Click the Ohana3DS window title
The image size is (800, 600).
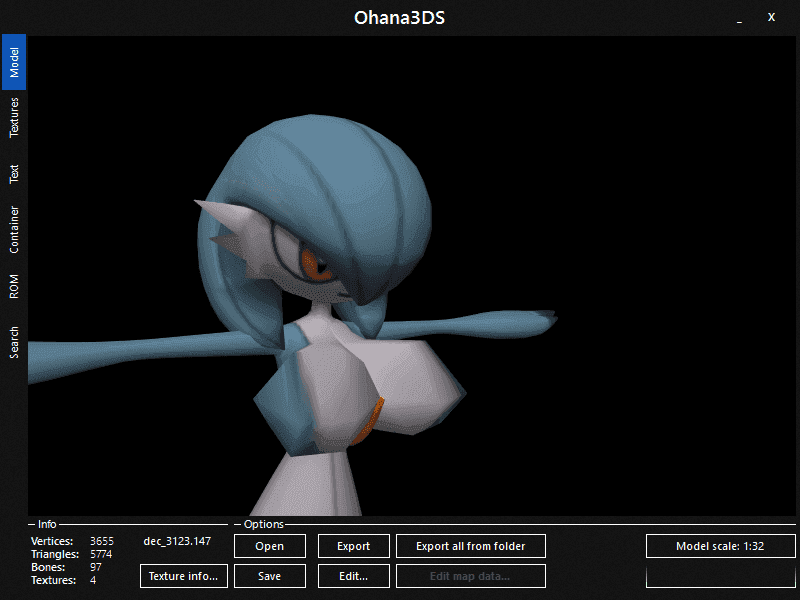(399, 18)
